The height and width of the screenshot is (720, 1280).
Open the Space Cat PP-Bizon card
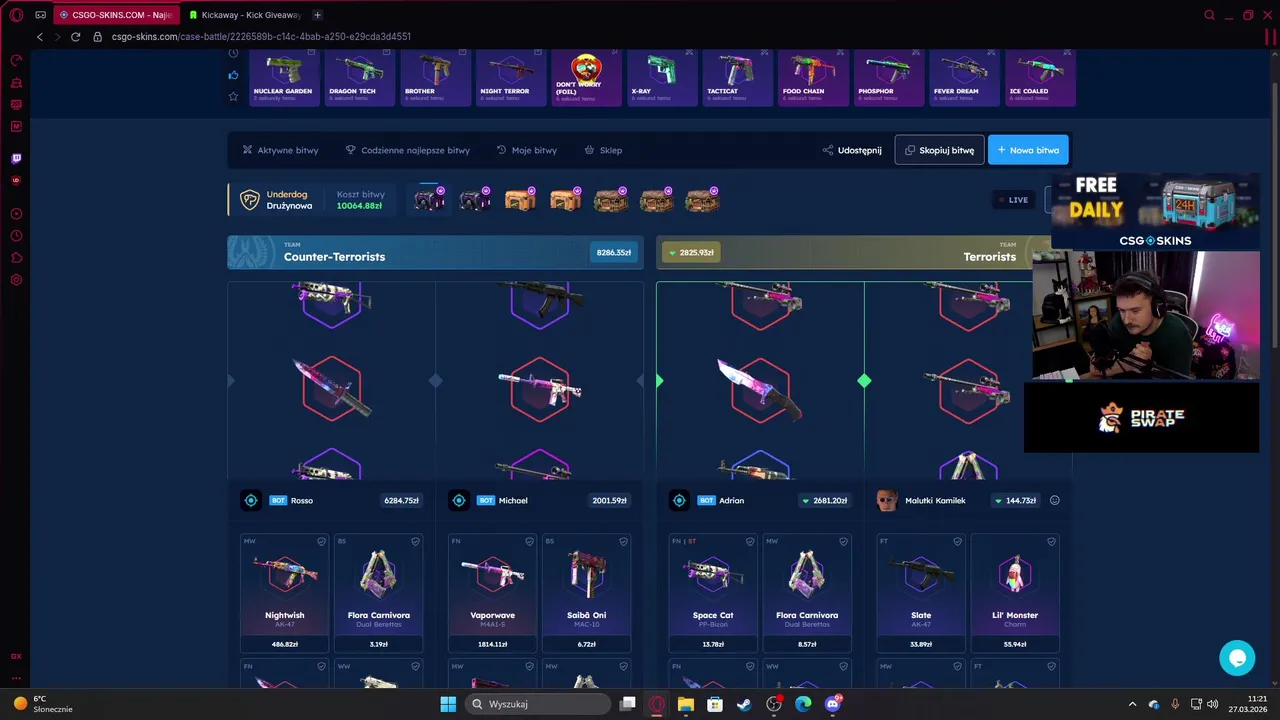tap(713, 593)
